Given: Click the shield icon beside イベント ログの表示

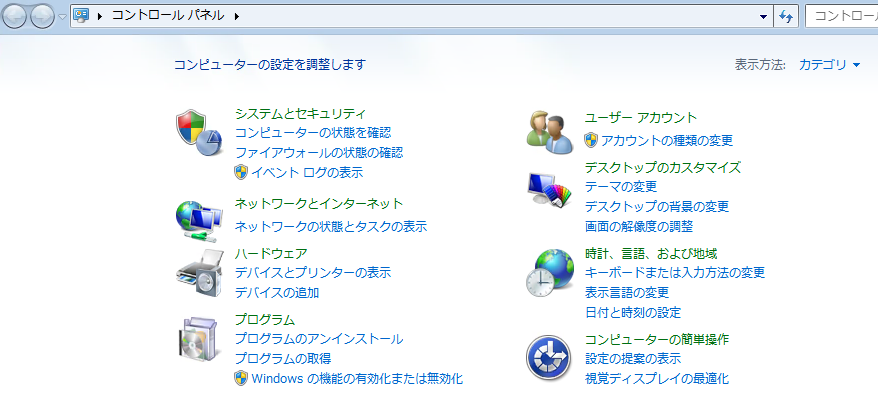Looking at the screenshot, I should [241, 172].
